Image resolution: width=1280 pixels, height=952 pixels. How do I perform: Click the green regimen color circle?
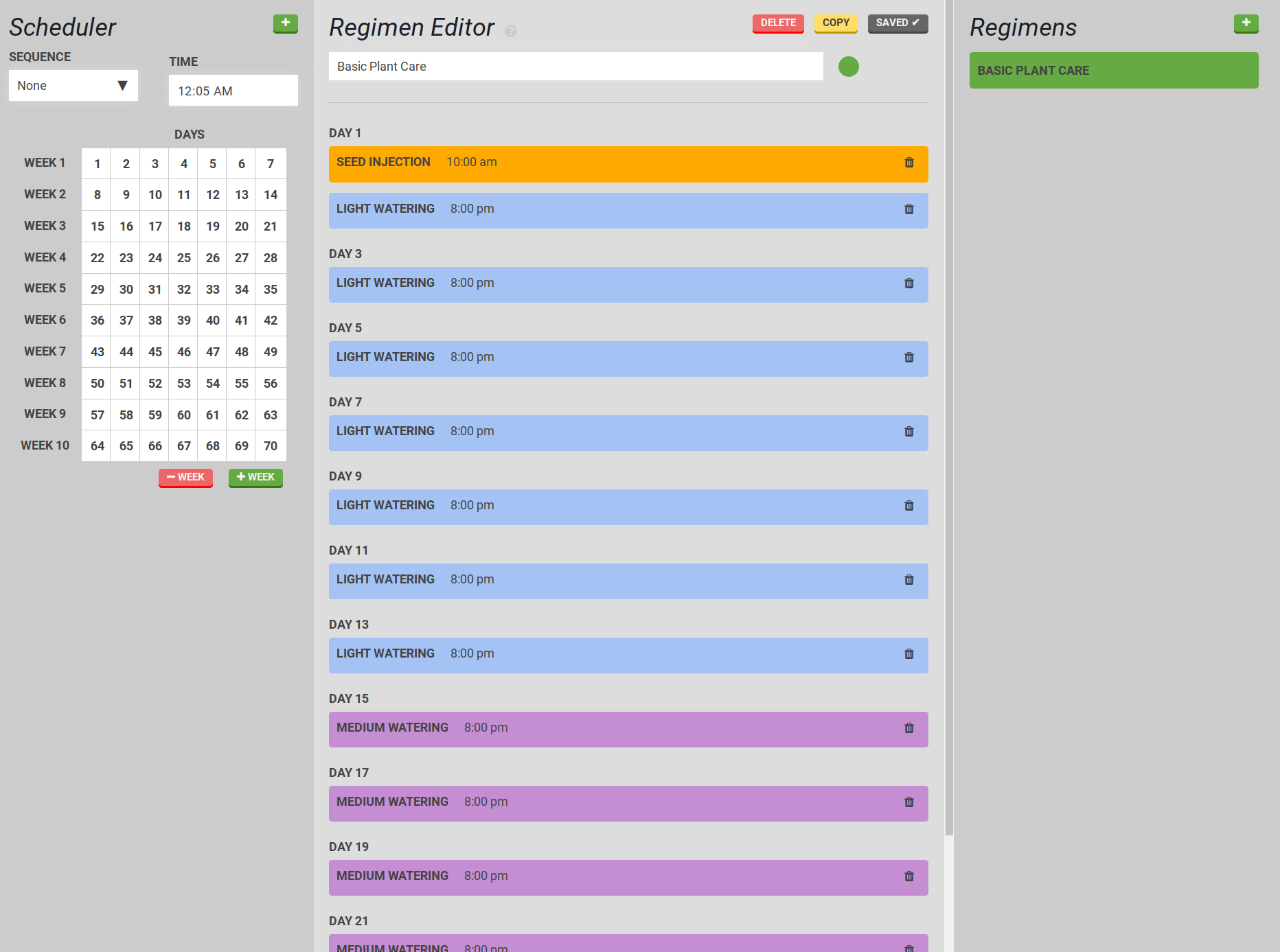click(848, 67)
